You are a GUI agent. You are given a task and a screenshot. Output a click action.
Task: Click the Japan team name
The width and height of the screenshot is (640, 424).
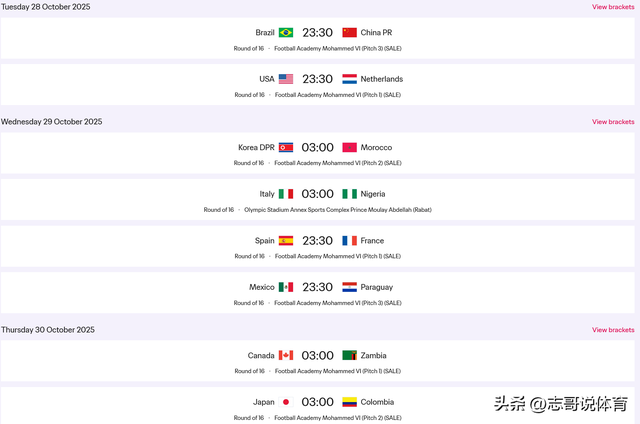pos(264,402)
